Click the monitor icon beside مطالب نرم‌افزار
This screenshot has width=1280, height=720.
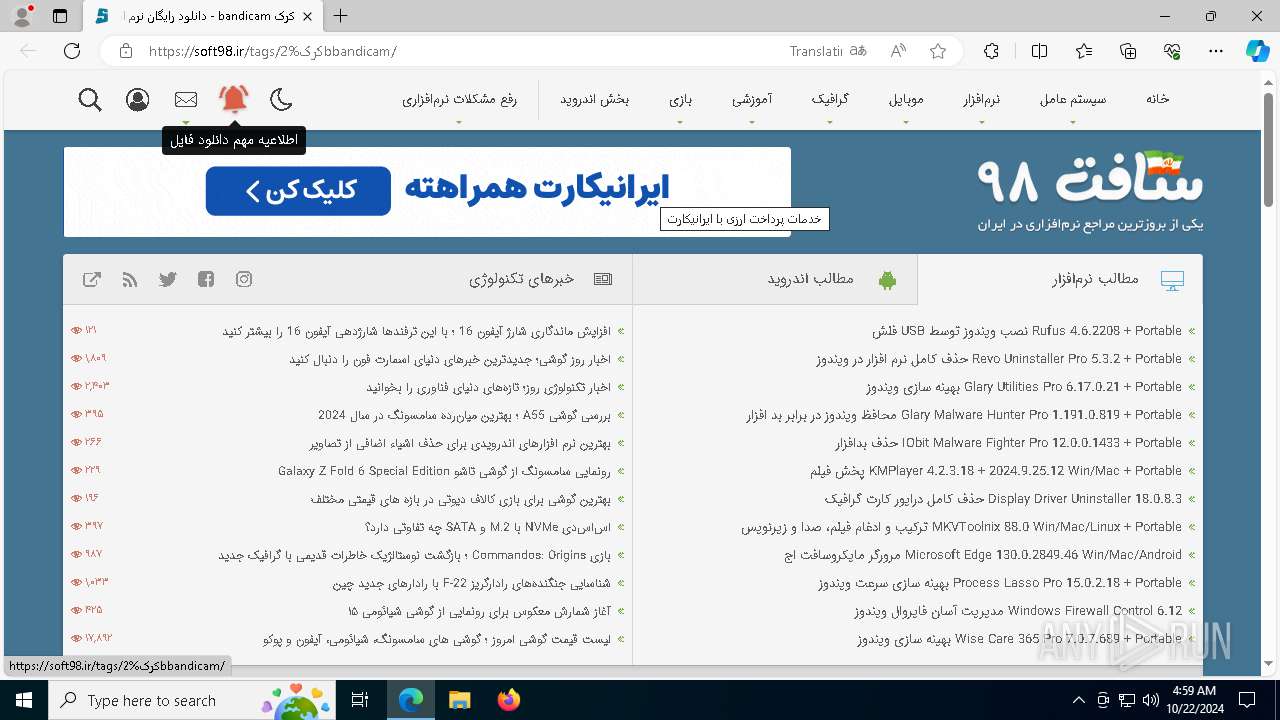pyautogui.click(x=1172, y=280)
